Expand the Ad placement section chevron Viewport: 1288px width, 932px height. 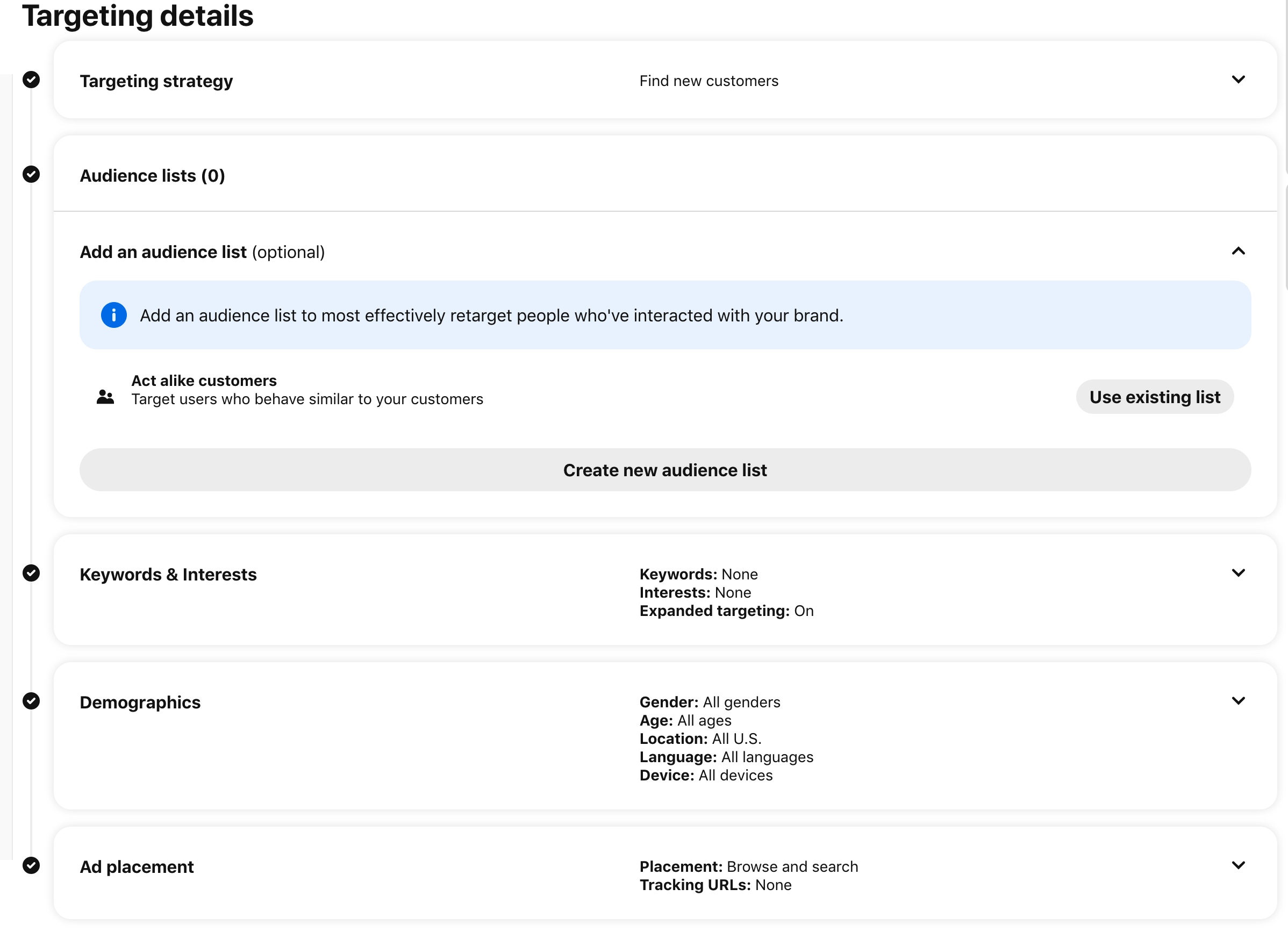[x=1238, y=865]
